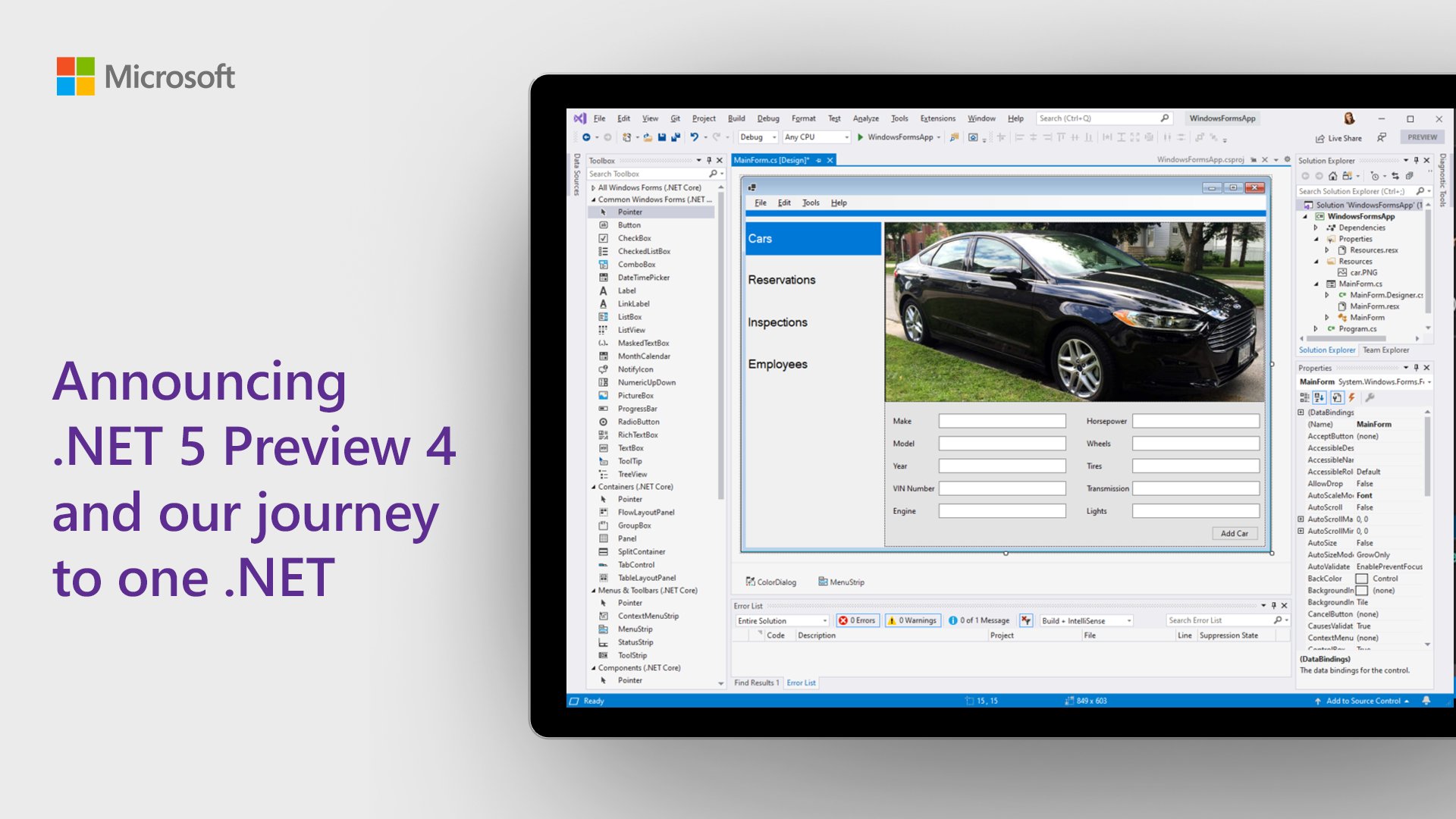Click the Home icon in Solution Explorer
Screen dimensions: 1456x819
tap(1332, 176)
